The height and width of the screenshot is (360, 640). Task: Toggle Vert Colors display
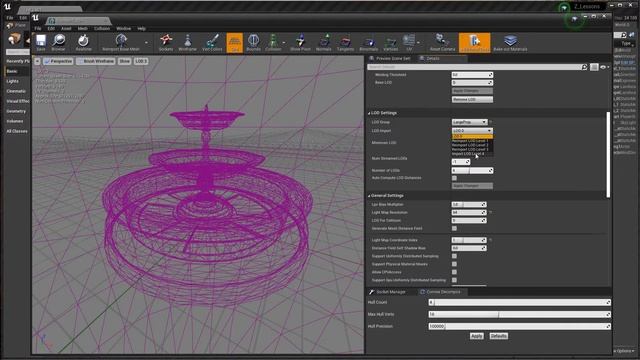click(x=212, y=42)
